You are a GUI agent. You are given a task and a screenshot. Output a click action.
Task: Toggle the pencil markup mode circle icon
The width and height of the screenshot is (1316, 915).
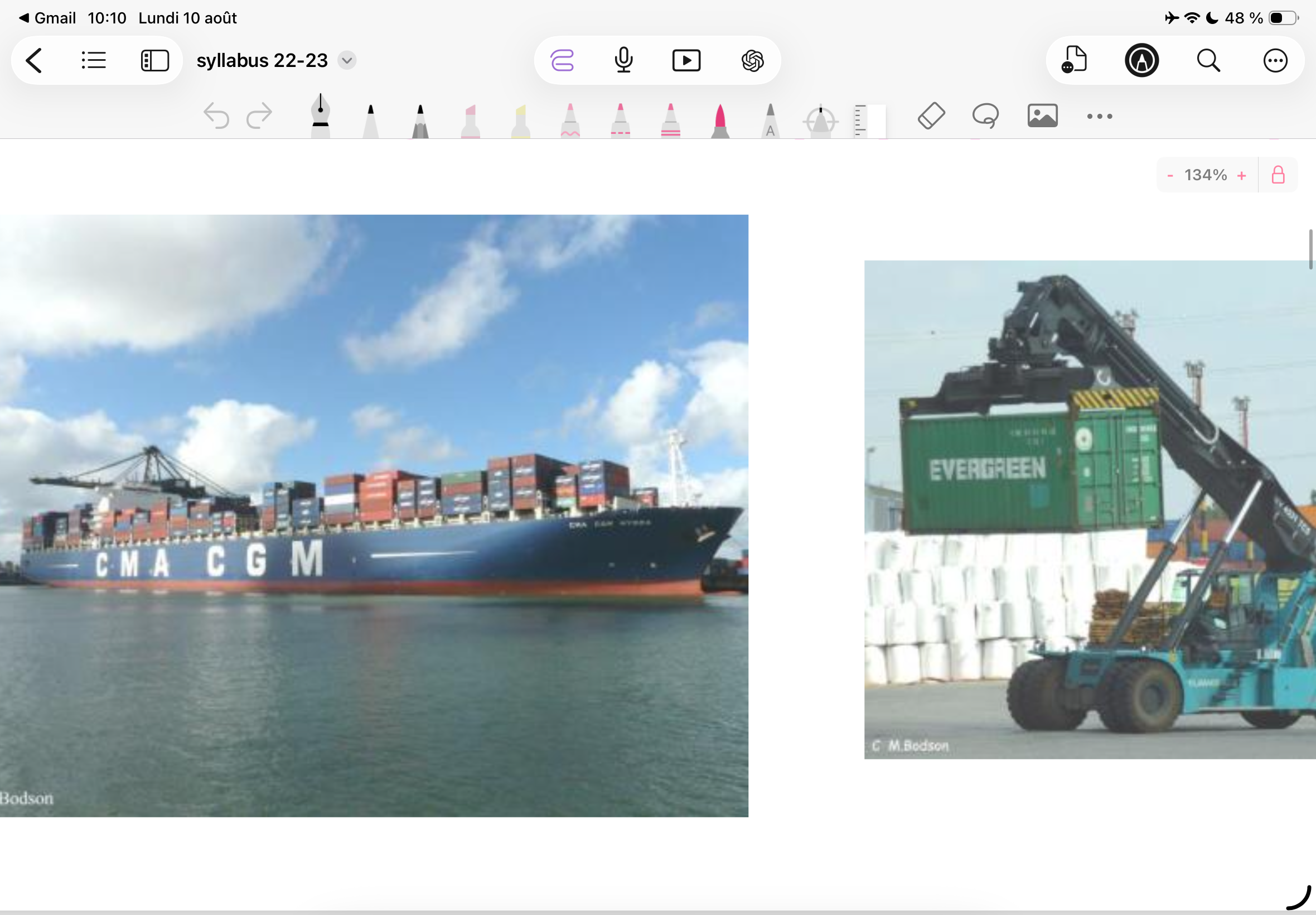pyautogui.click(x=1142, y=60)
